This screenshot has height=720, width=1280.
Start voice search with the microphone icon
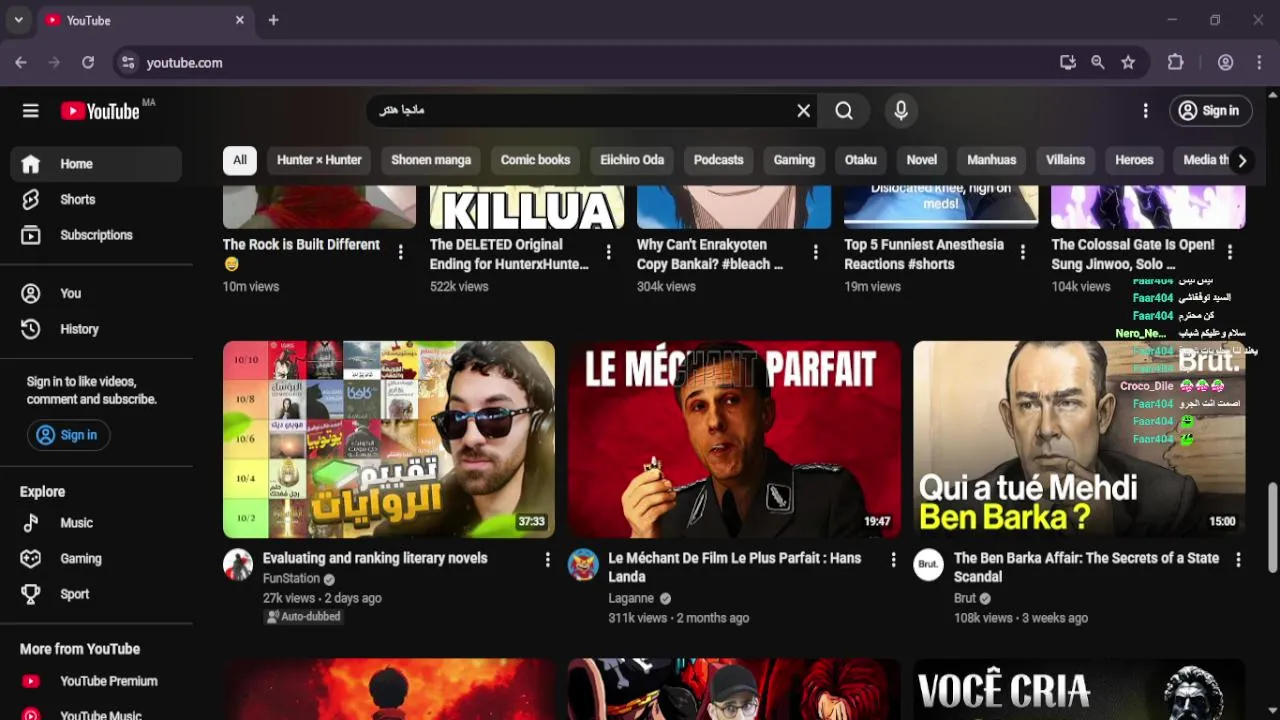pyautogui.click(x=901, y=111)
